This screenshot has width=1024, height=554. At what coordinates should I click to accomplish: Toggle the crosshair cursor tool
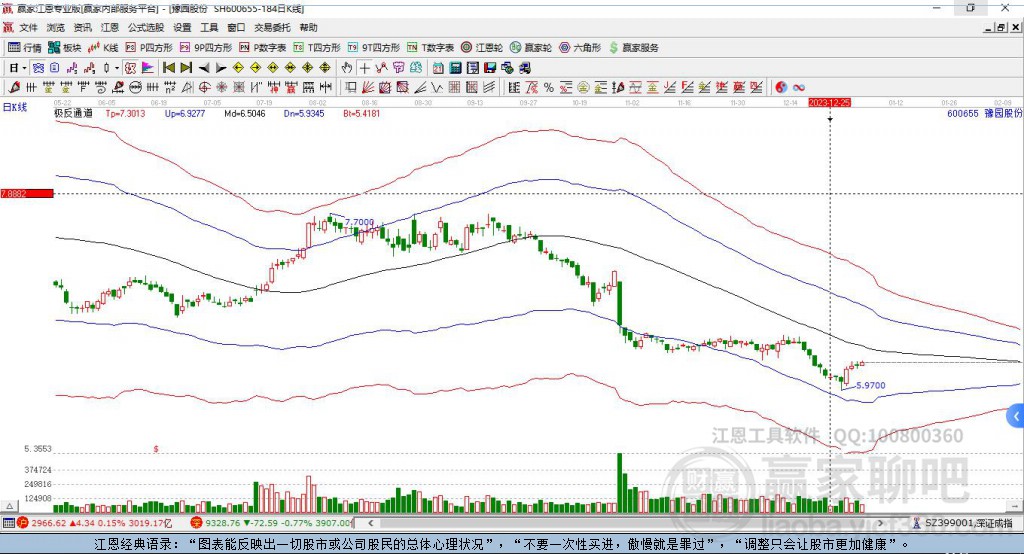pos(364,68)
